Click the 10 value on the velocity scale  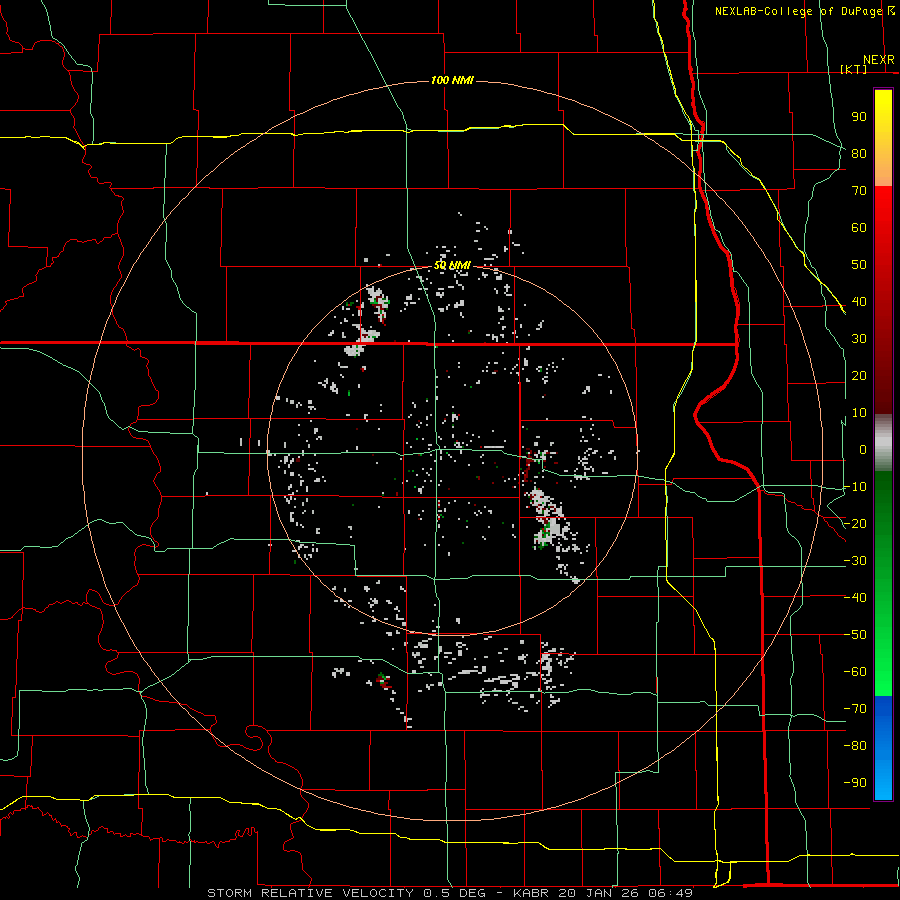point(859,413)
